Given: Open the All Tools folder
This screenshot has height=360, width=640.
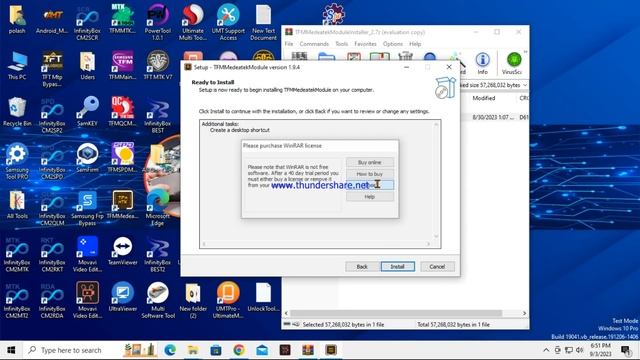Looking at the screenshot, I should [17, 205].
